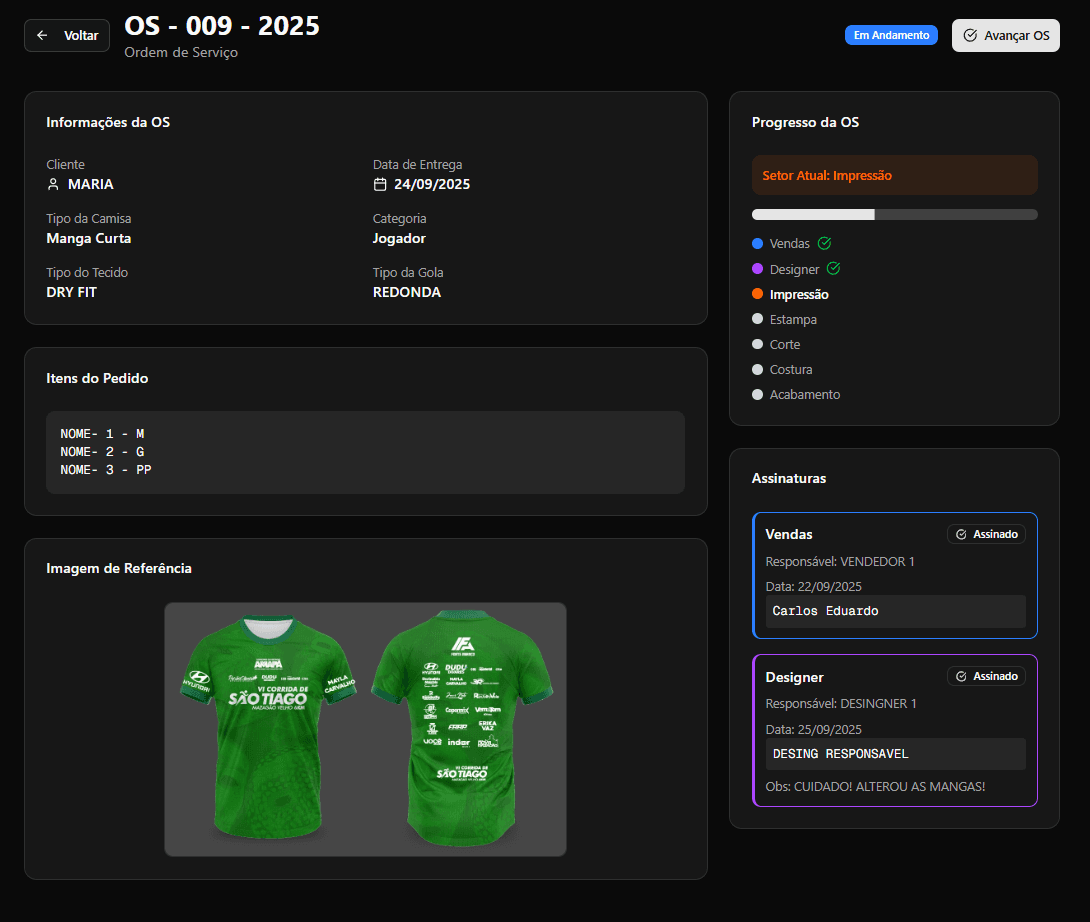
Task: Click the green checkmark next to Designer step
Action: (833, 269)
